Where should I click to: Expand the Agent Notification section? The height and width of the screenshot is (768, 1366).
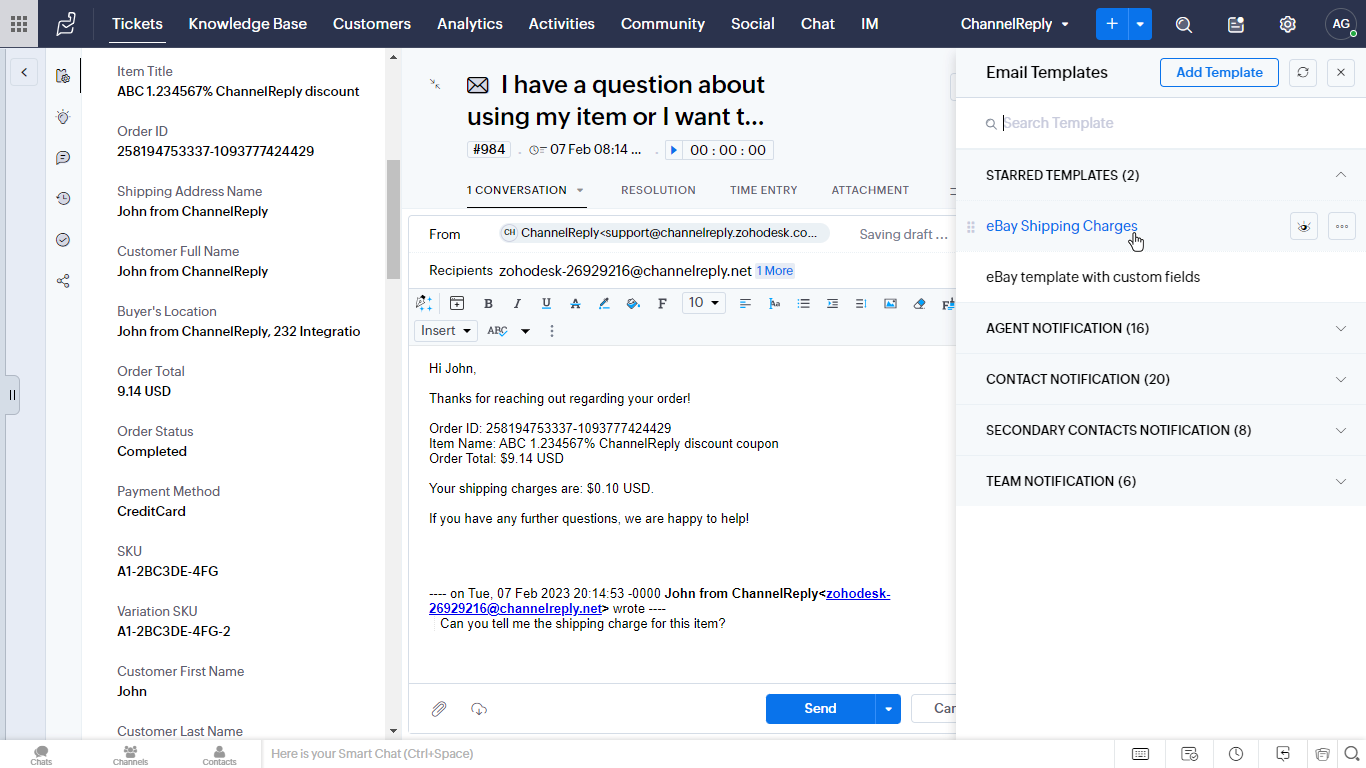click(x=1341, y=328)
